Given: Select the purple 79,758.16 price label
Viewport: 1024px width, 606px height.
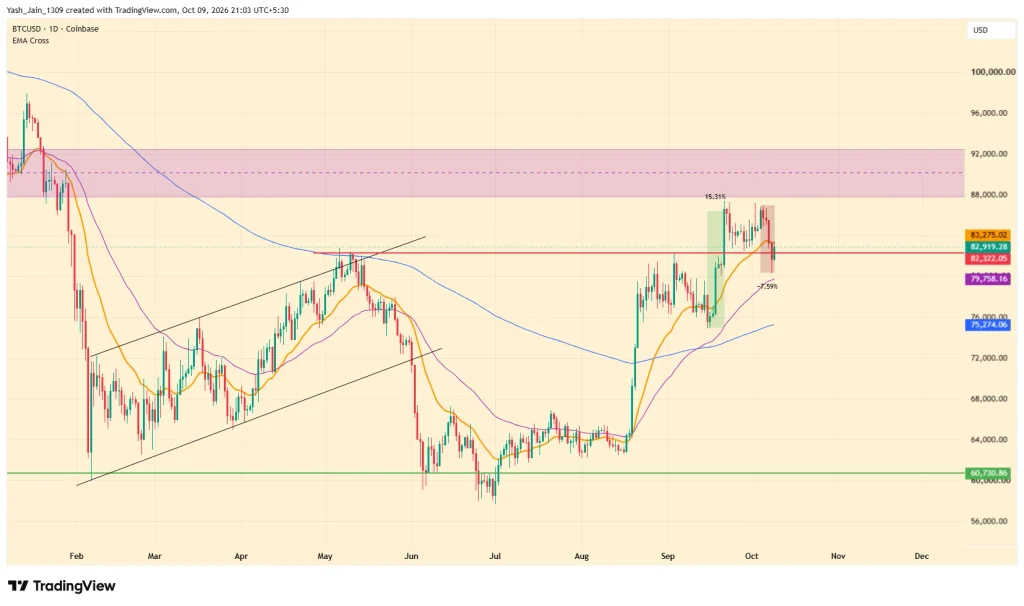Looking at the screenshot, I should (x=989, y=279).
